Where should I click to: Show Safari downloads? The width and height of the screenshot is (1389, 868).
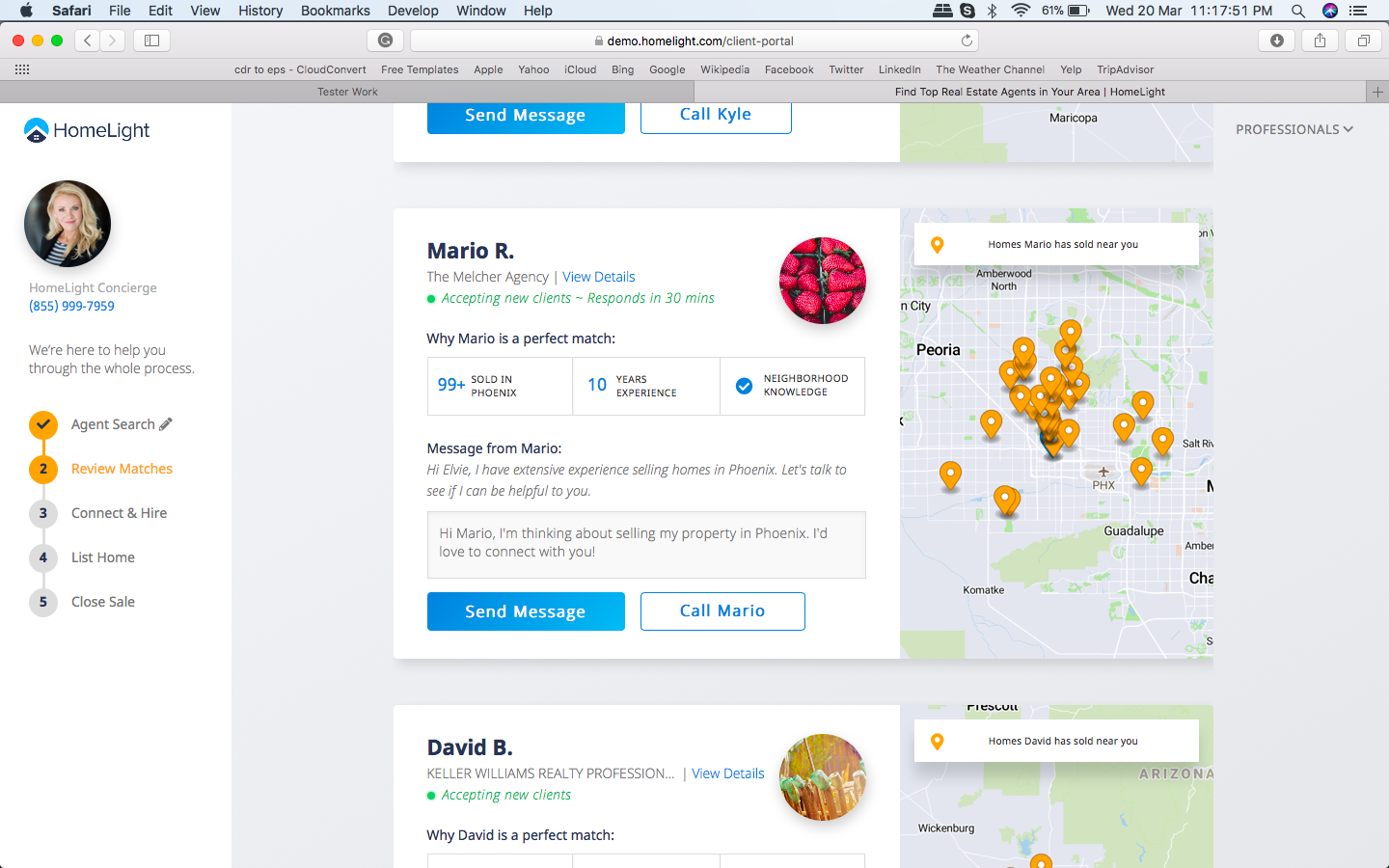click(x=1277, y=41)
